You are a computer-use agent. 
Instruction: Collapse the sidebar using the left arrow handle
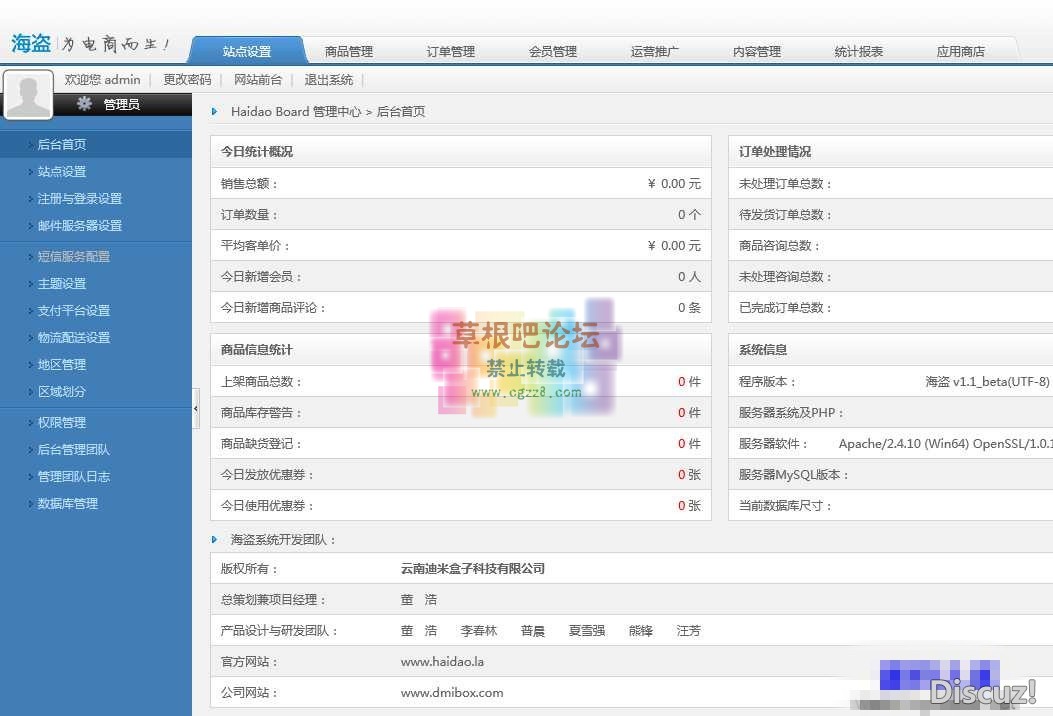click(x=196, y=407)
